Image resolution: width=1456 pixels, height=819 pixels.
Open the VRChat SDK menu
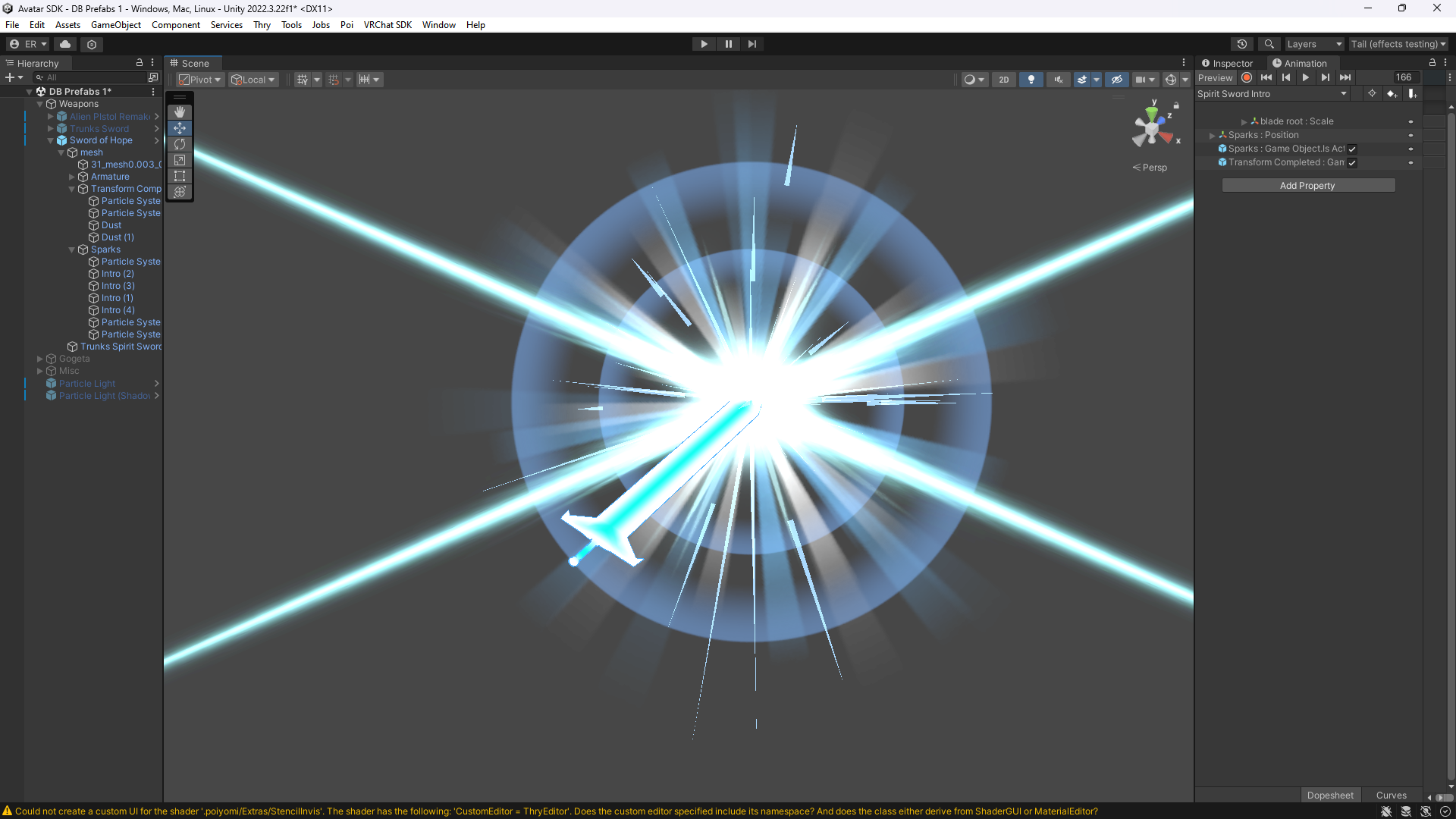point(387,25)
